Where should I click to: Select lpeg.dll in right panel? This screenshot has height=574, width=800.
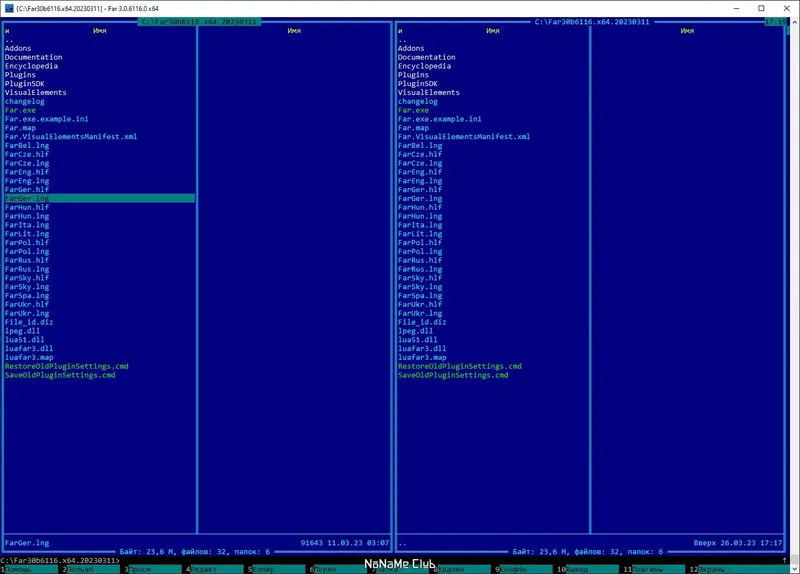pyautogui.click(x=415, y=331)
